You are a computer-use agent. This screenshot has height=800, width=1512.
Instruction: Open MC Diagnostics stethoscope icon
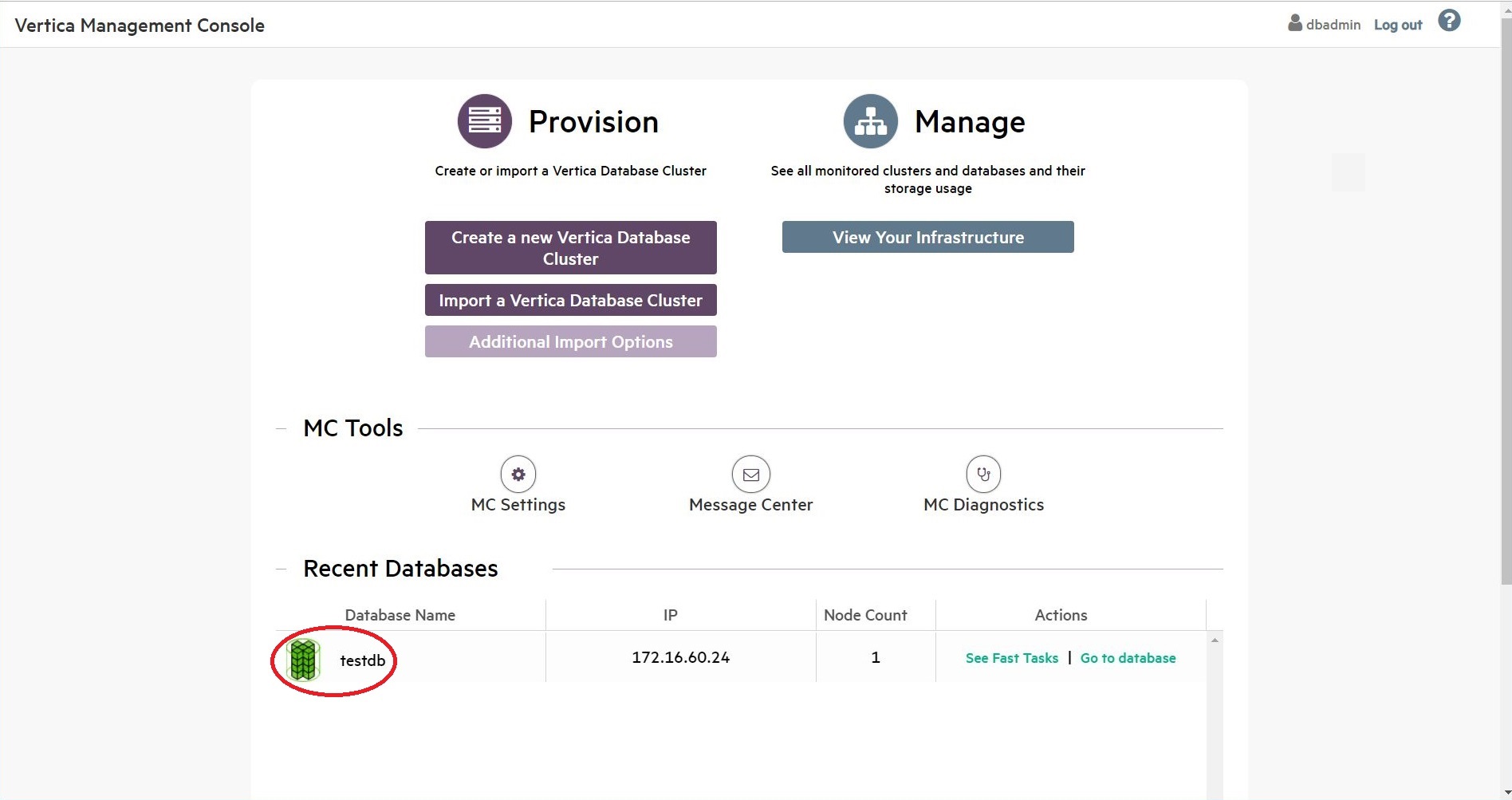(983, 475)
